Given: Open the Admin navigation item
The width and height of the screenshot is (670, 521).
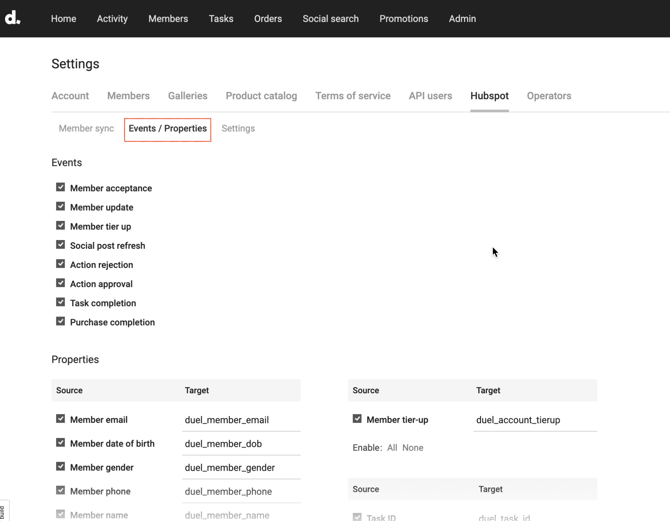Looking at the screenshot, I should coord(462,19).
